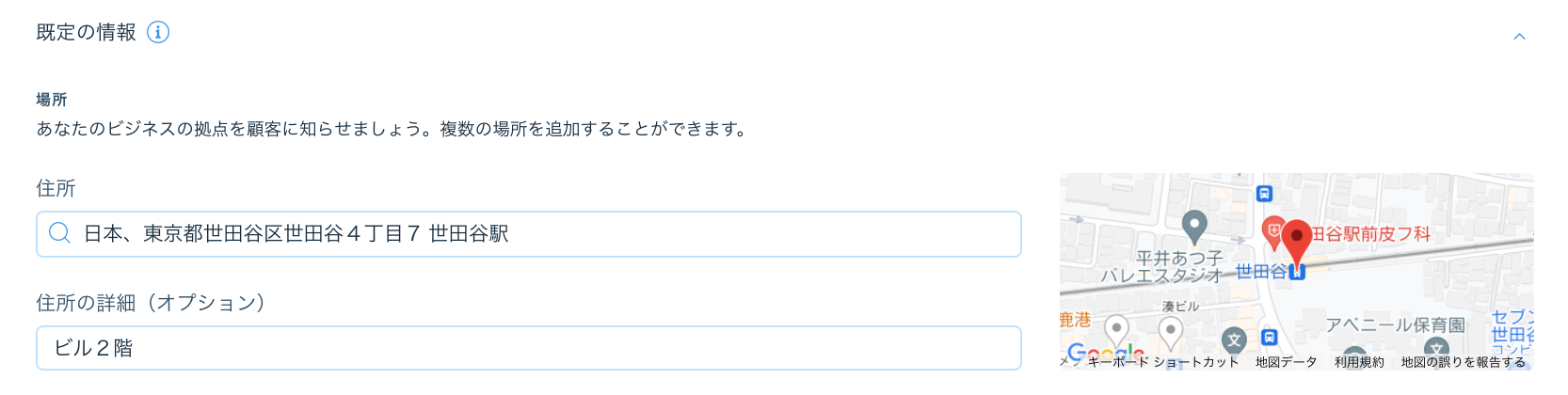Click the lower bus stop icon on map
1568x395 pixels.
(1269, 338)
